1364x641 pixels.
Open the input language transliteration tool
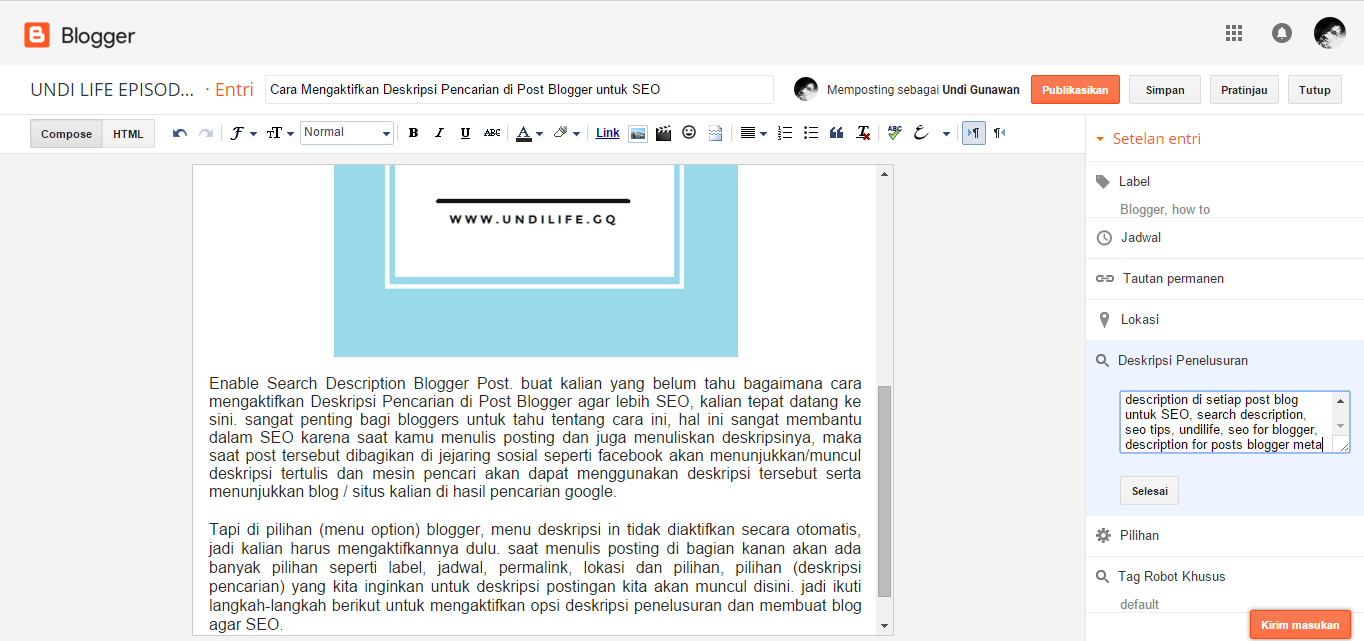click(x=921, y=133)
